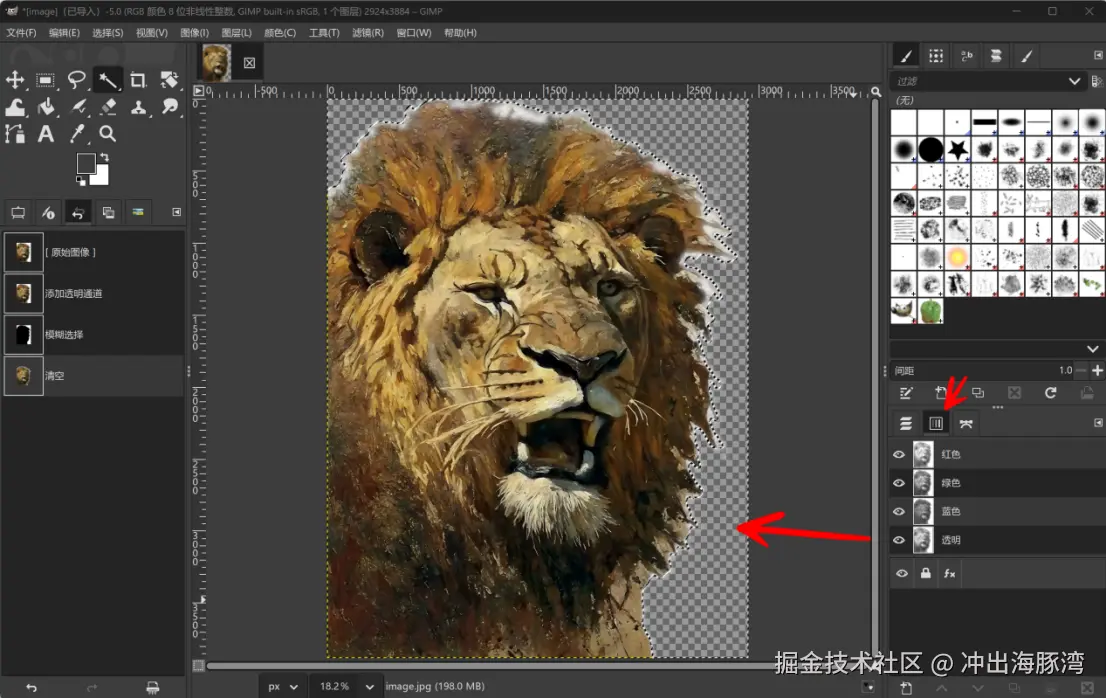Image resolution: width=1106 pixels, height=698 pixels.
Task: Open the 窗口(W) menu
Action: [413, 32]
